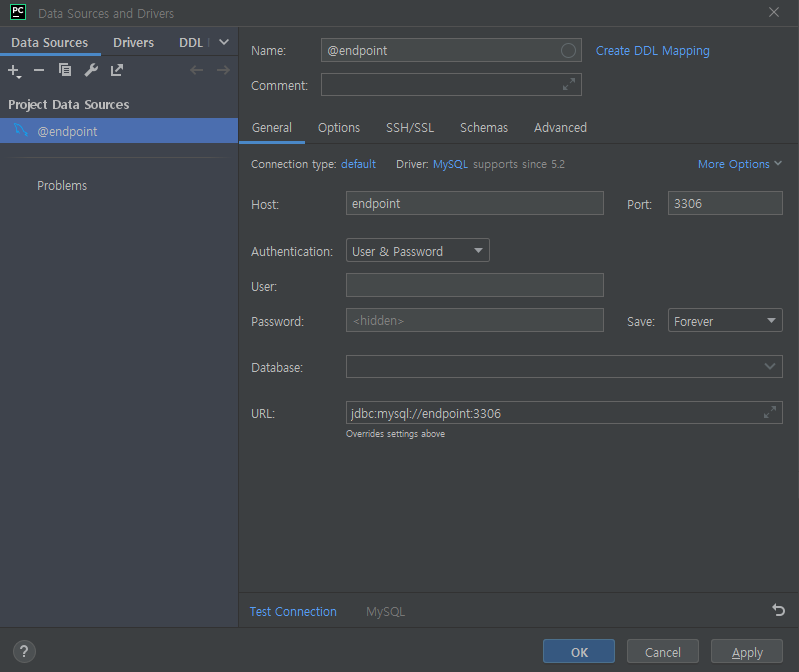Open the Advanced tab

(560, 127)
